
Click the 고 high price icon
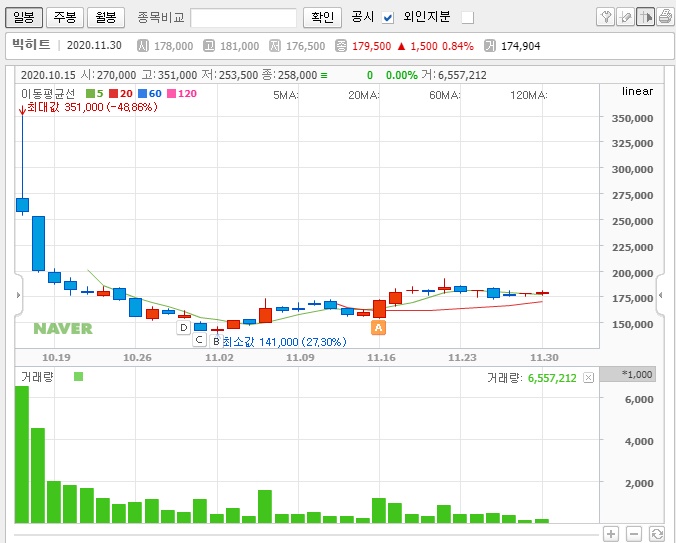click(209, 46)
